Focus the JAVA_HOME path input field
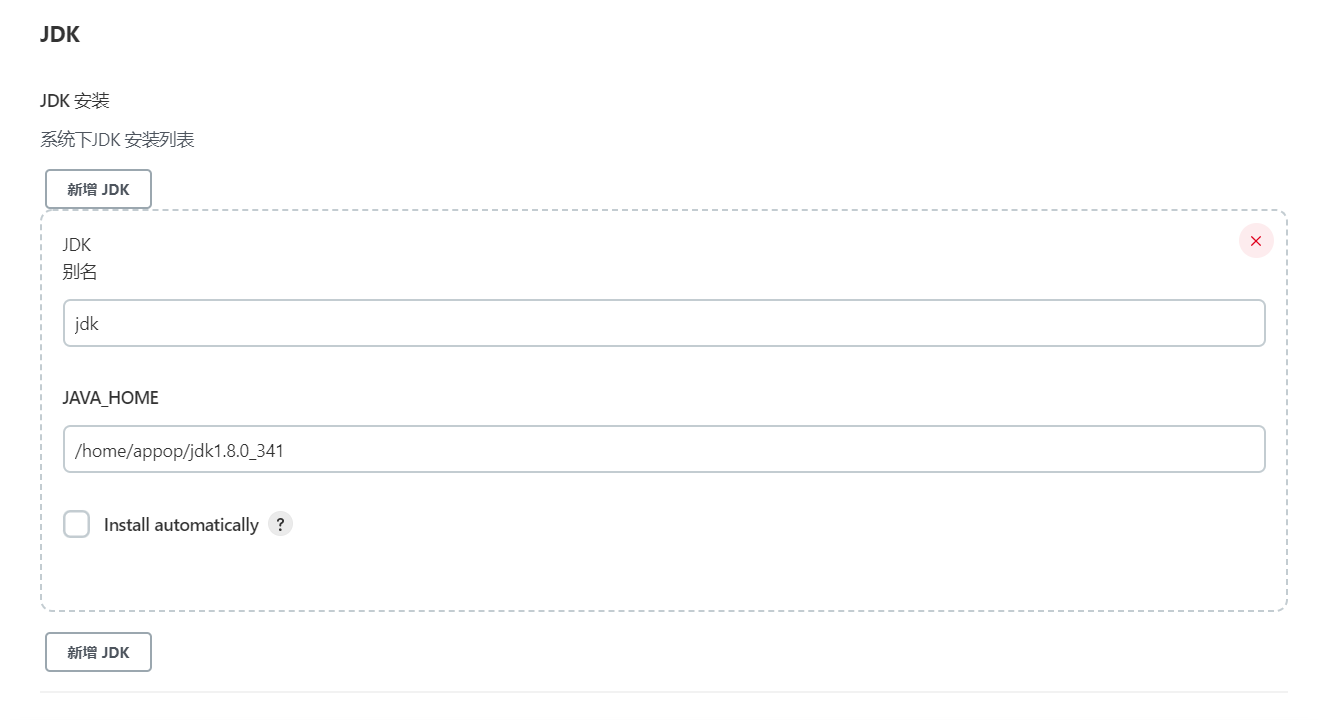Viewport: 1332px width, 720px height. pos(664,449)
